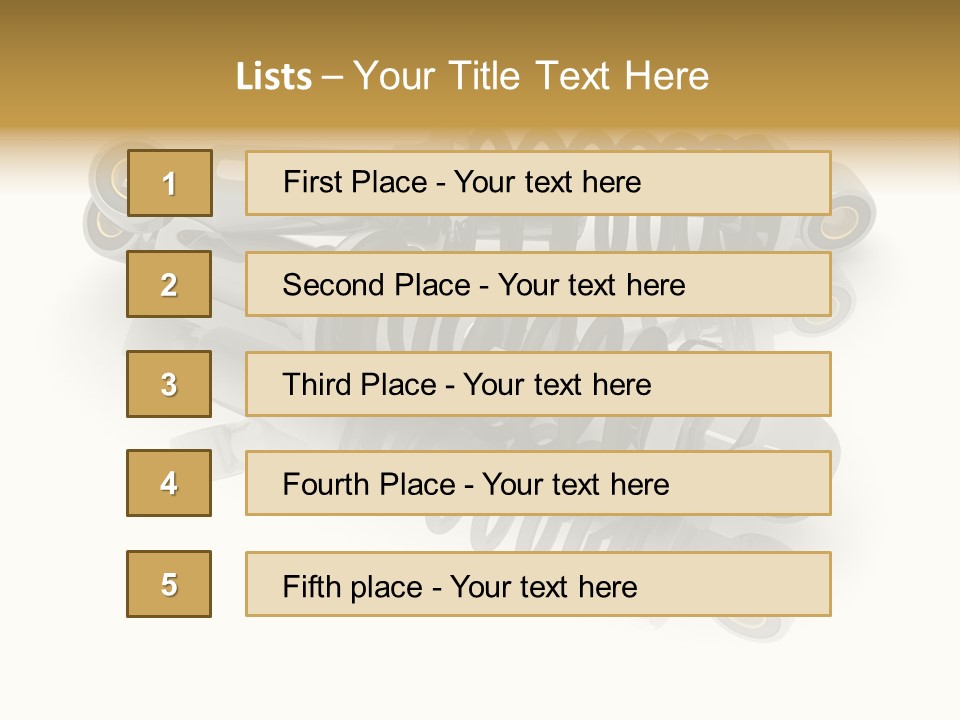Image resolution: width=960 pixels, height=720 pixels.
Task: Click the Fourth Place text bar
Action: click(538, 483)
